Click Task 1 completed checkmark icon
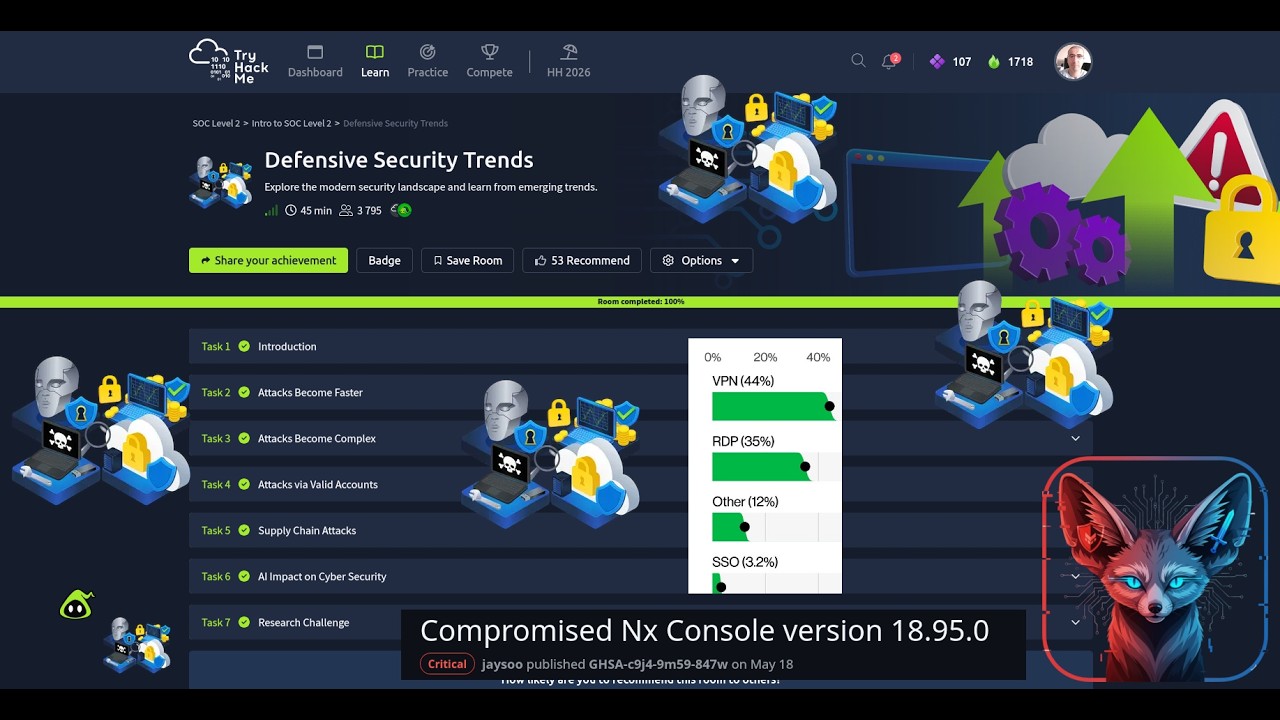Image resolution: width=1280 pixels, height=720 pixels. coord(244,347)
